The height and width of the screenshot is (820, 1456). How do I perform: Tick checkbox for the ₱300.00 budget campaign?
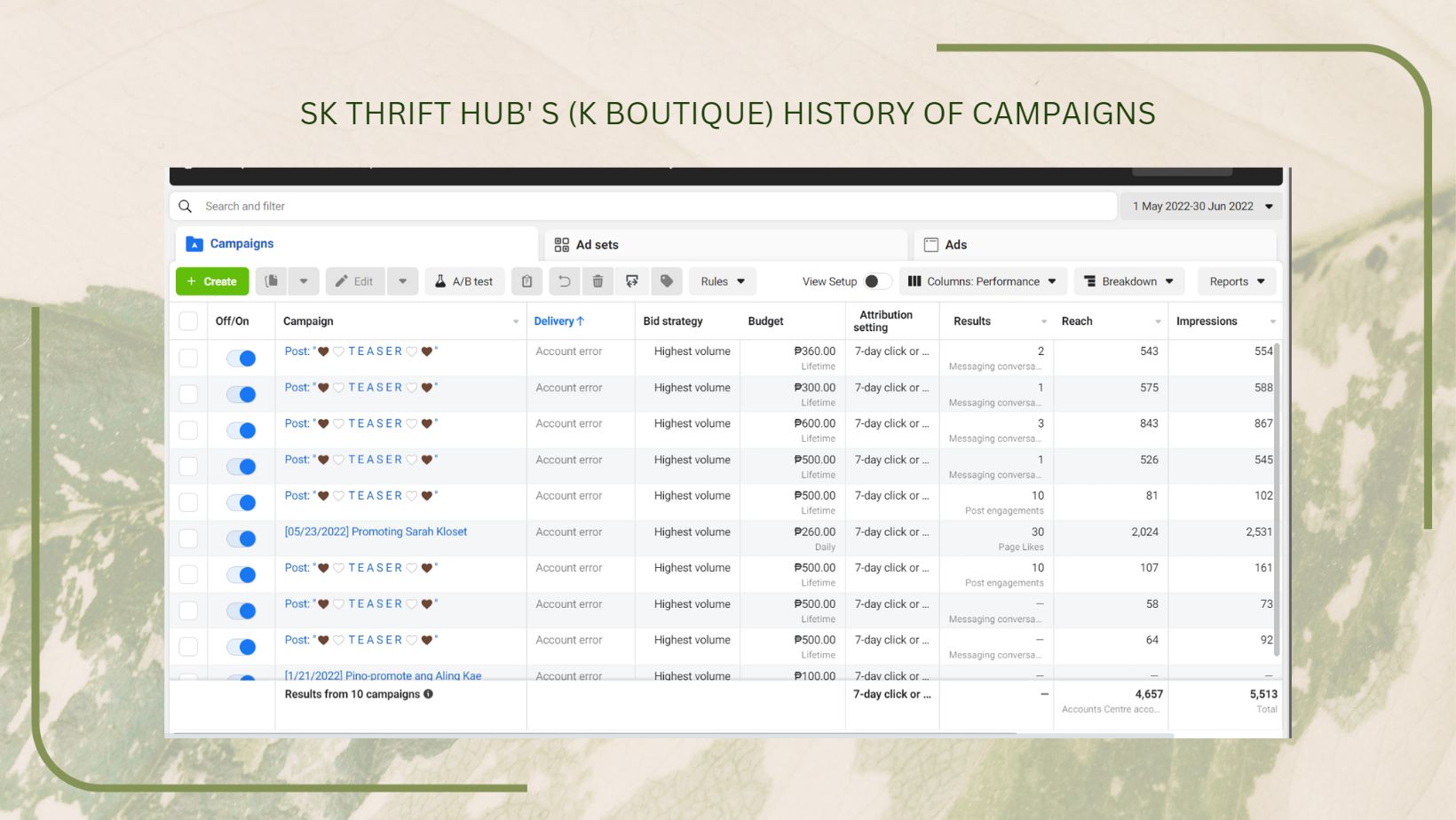coord(188,394)
